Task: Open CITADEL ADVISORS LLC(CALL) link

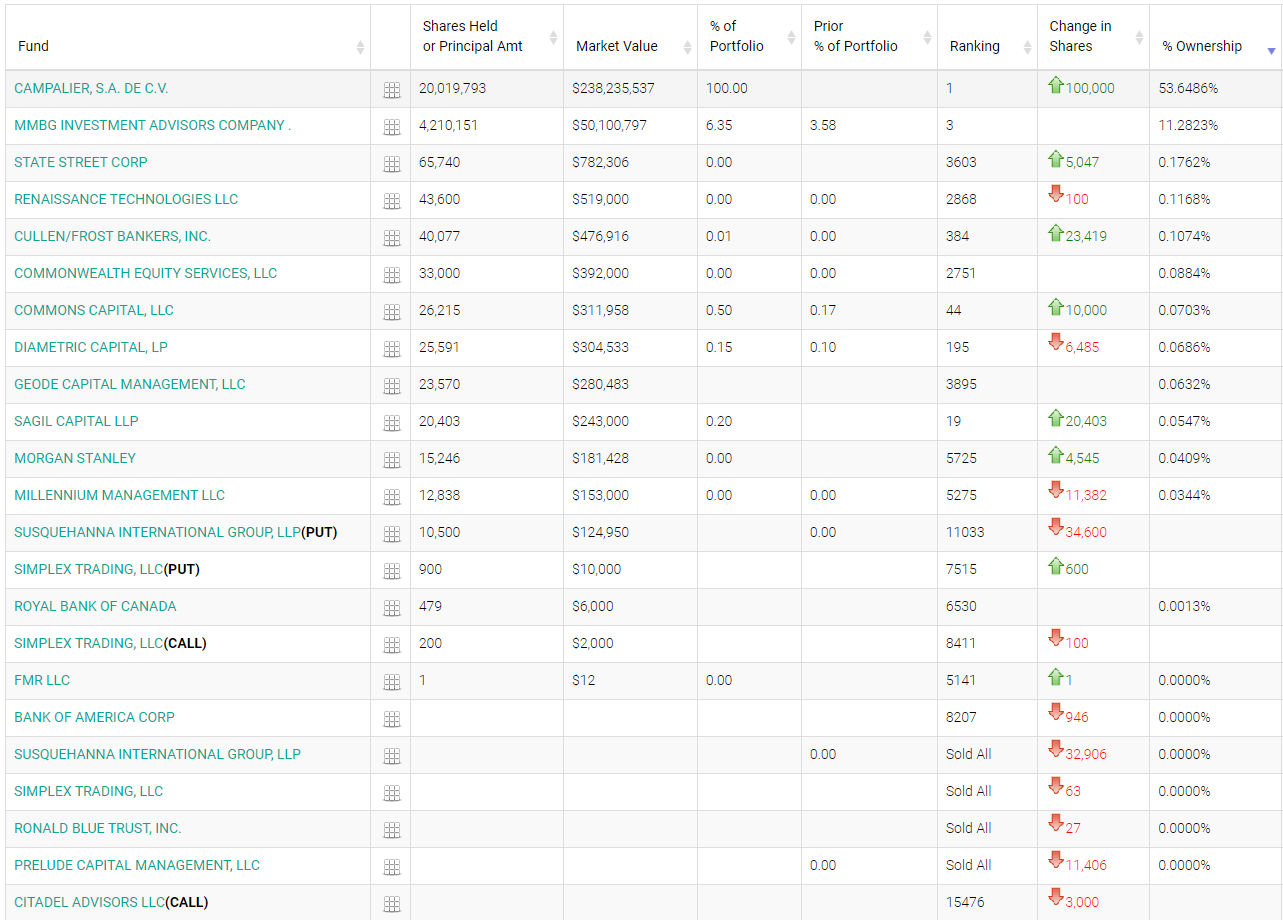Action: [x=111, y=902]
